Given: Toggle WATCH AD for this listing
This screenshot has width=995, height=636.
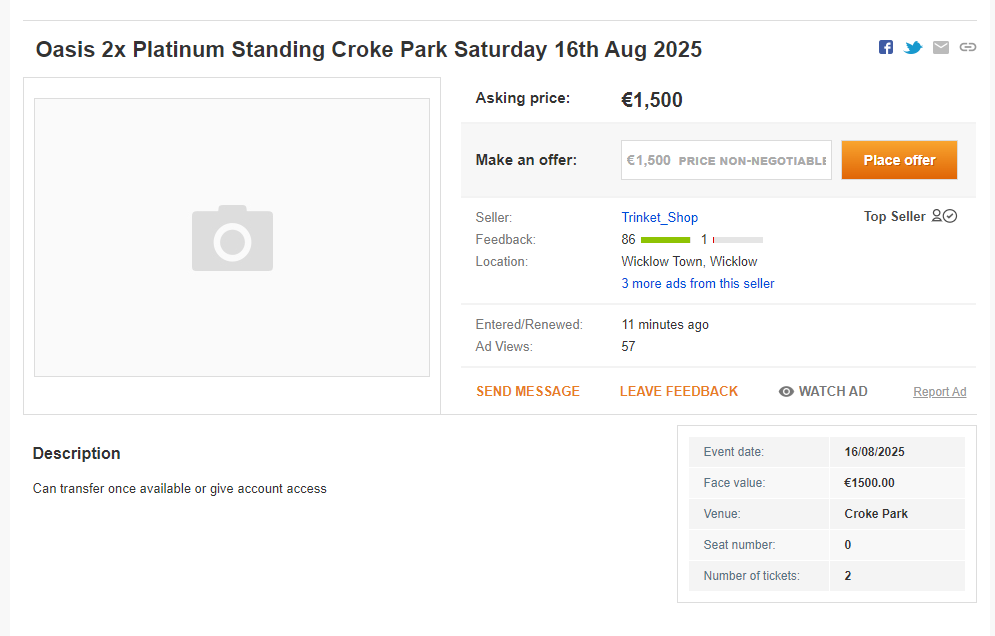Looking at the screenshot, I should tap(823, 391).
